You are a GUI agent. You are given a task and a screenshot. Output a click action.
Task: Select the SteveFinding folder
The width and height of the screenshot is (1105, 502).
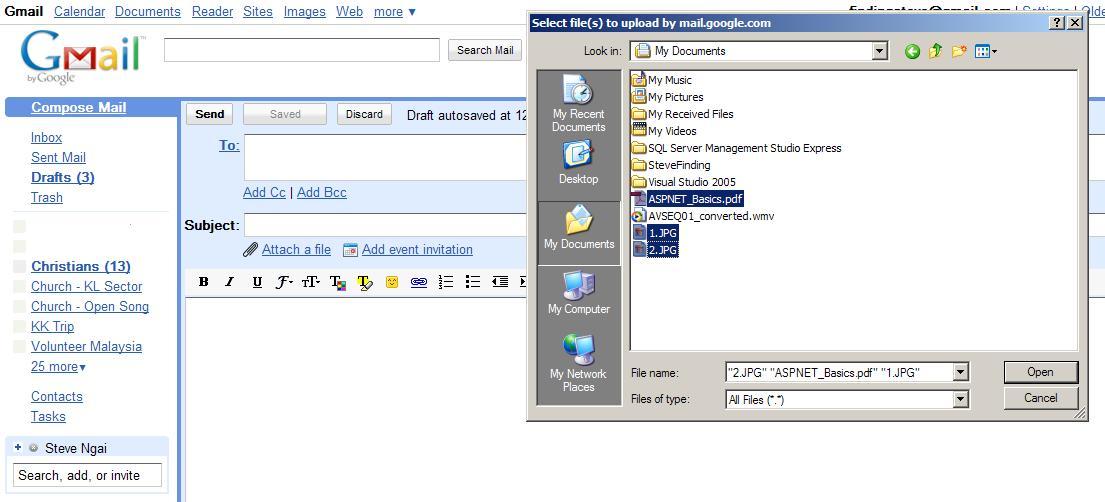pyautogui.click(x=672, y=165)
